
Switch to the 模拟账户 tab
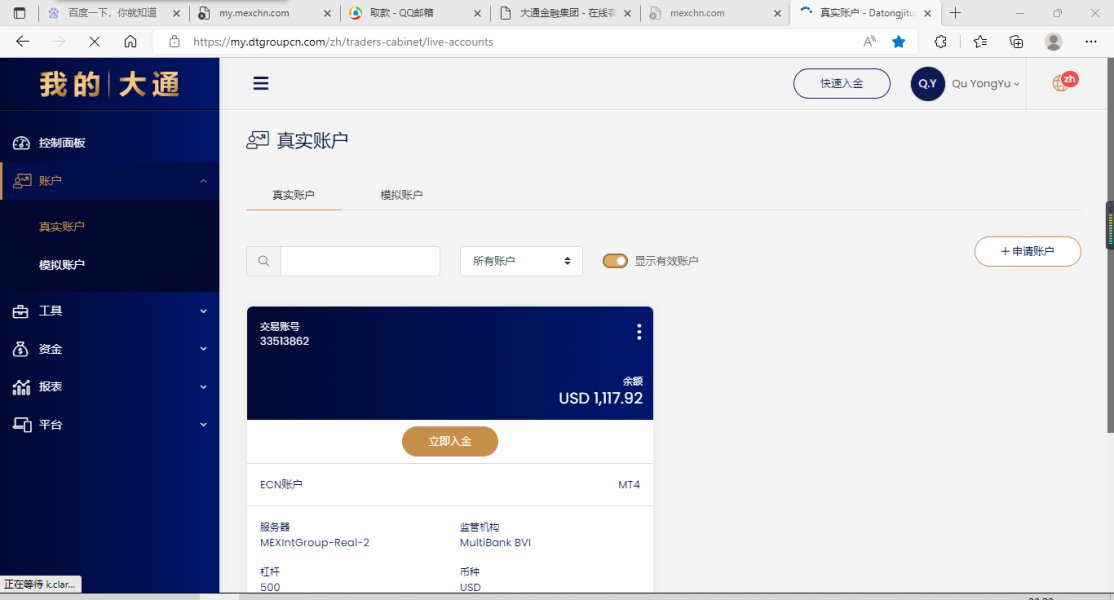click(x=401, y=195)
